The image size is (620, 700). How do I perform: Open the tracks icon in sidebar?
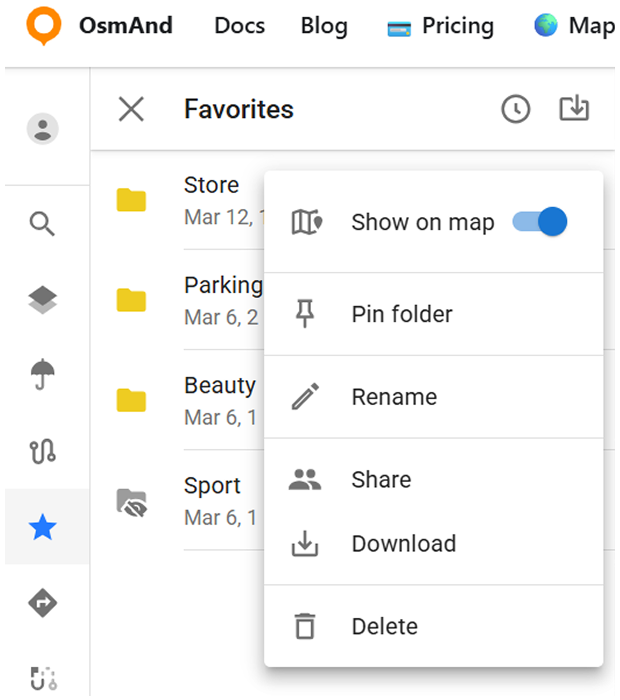(x=42, y=451)
